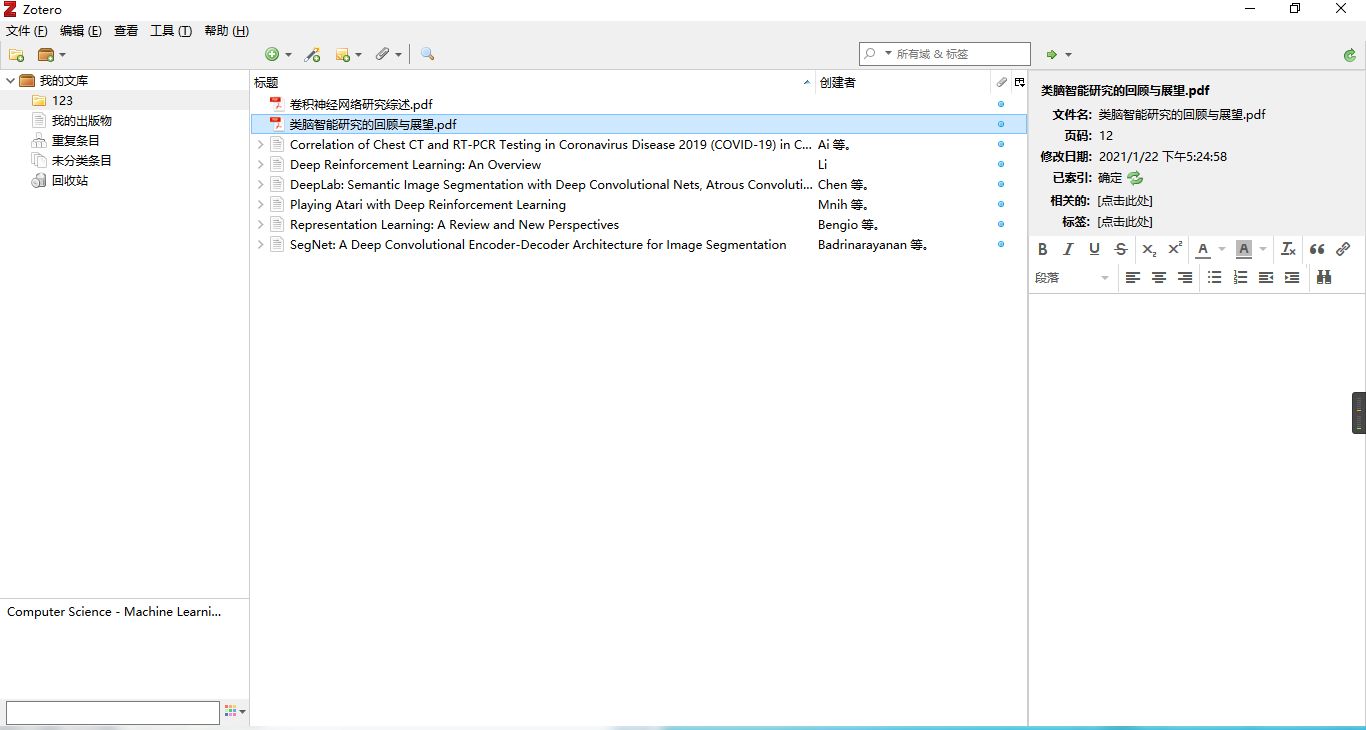Rebuild index with the green refresh icon

point(1135,178)
